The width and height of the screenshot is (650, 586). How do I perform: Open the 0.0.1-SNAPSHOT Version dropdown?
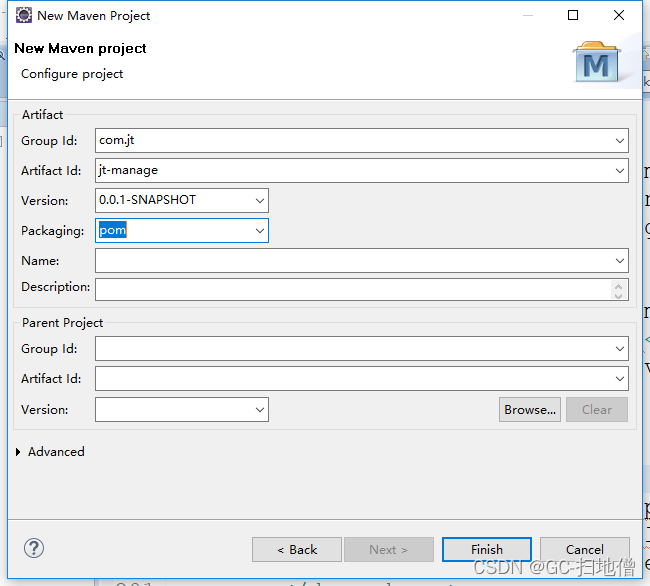point(260,201)
